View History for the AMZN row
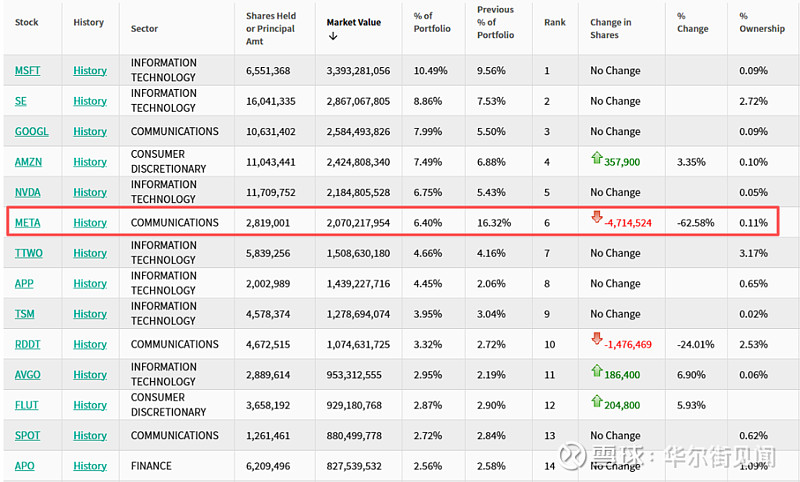 [x=90, y=162]
